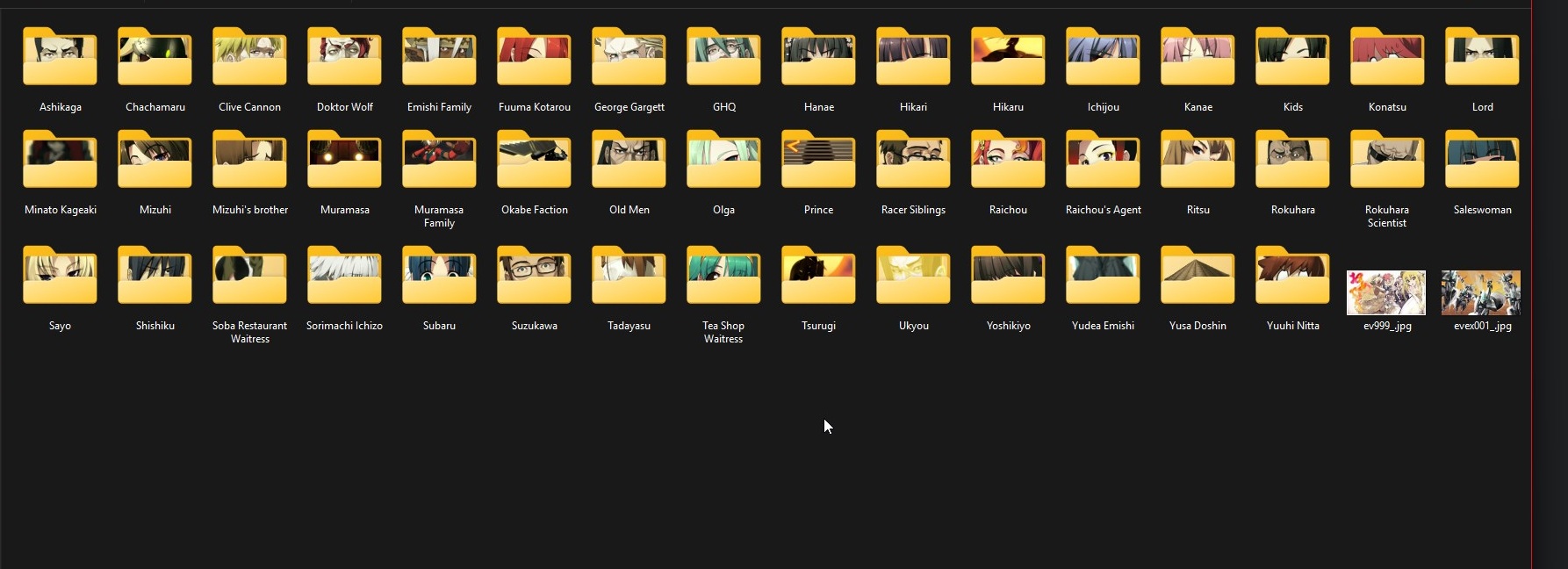Open the Prince folder
1568x569 pixels.
tap(818, 159)
